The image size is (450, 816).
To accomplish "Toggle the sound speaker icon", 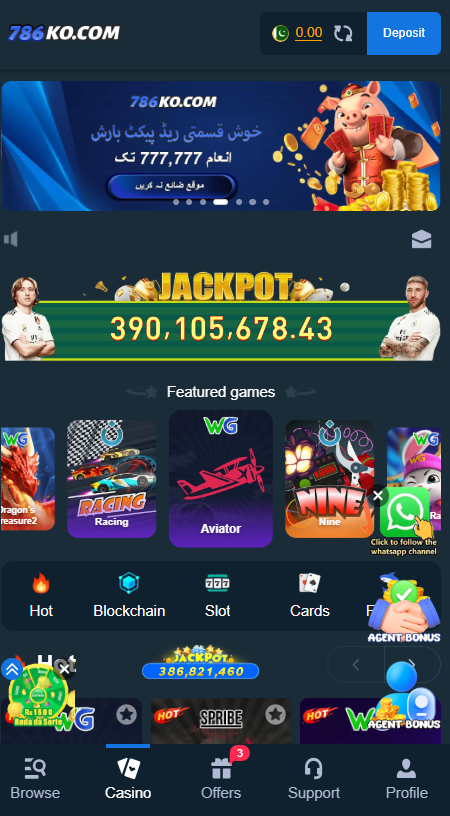I will click(11, 239).
